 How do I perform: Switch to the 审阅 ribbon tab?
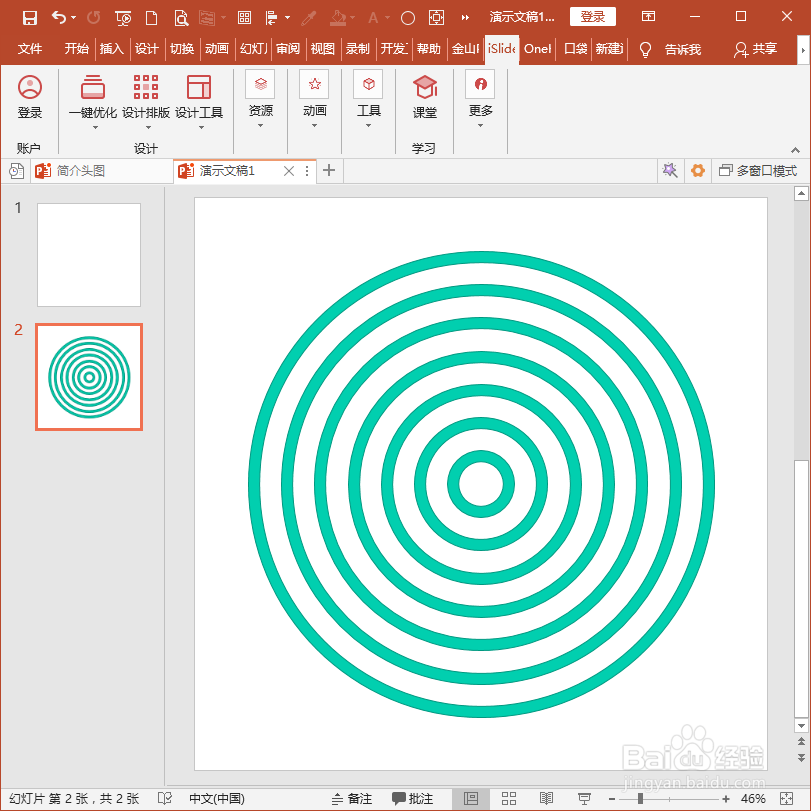288,49
